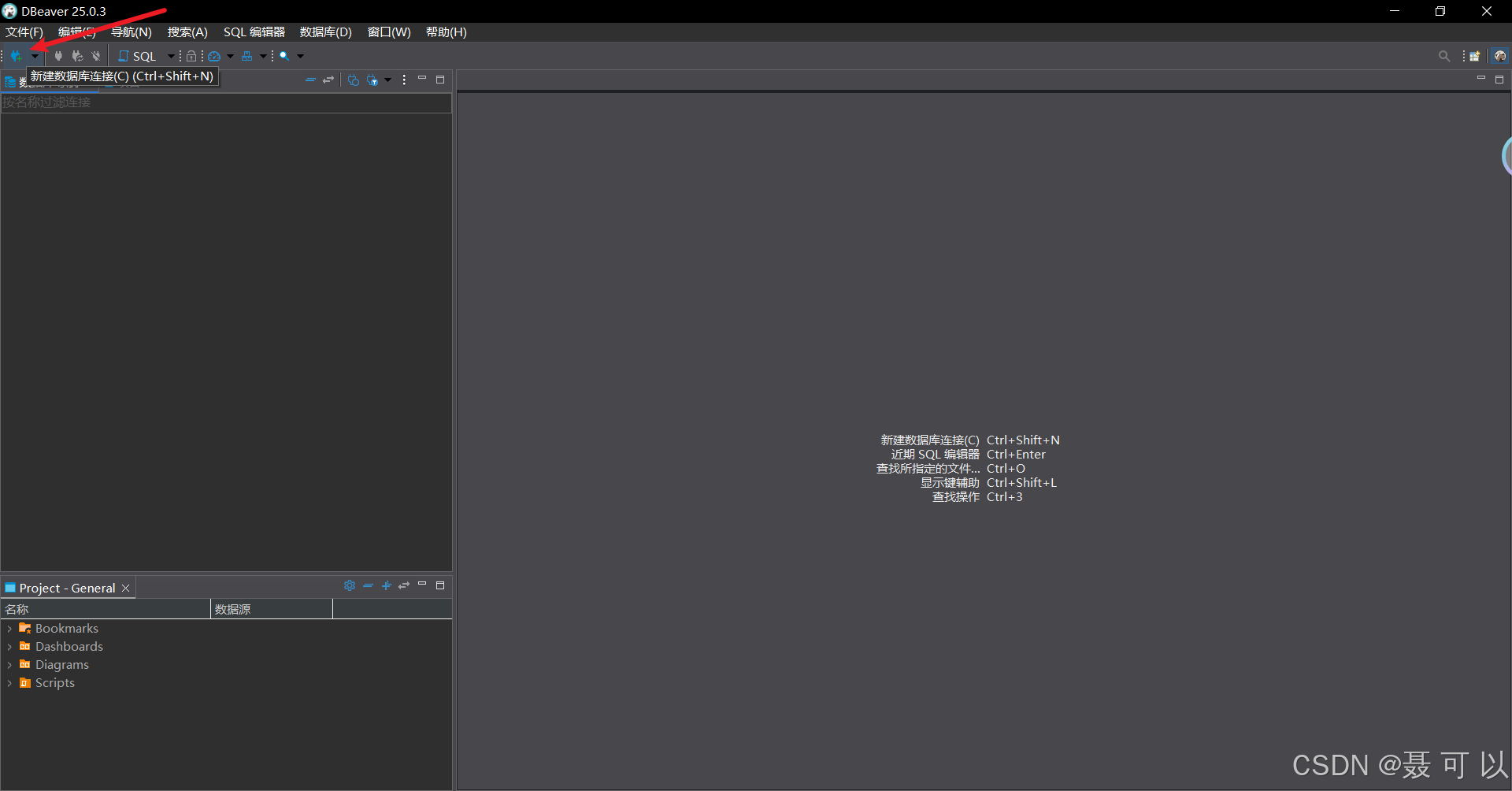
Task: Open the SQL 编辑器 menu
Action: click(254, 32)
